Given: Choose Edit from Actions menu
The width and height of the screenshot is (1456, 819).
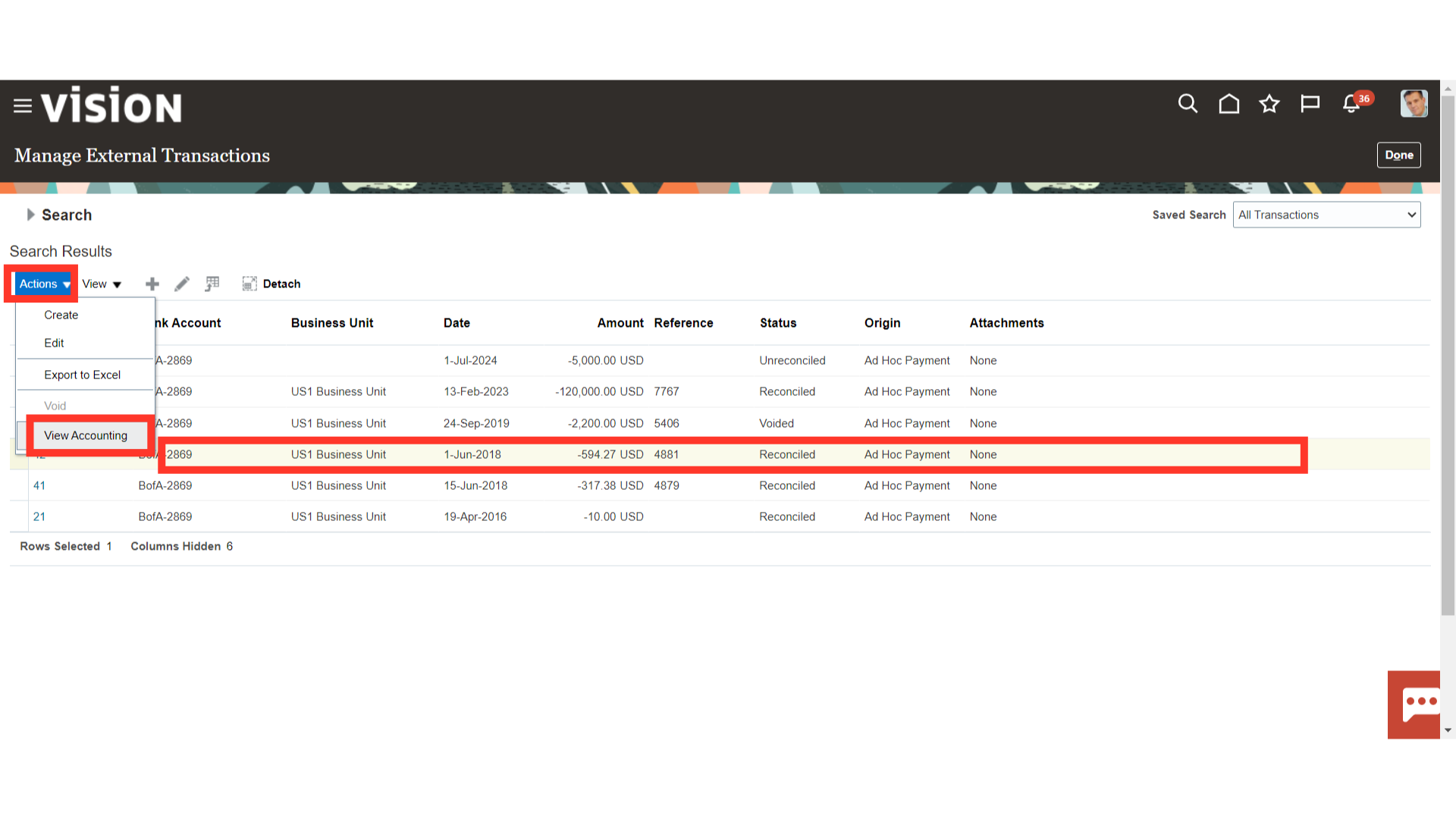Looking at the screenshot, I should coord(54,343).
